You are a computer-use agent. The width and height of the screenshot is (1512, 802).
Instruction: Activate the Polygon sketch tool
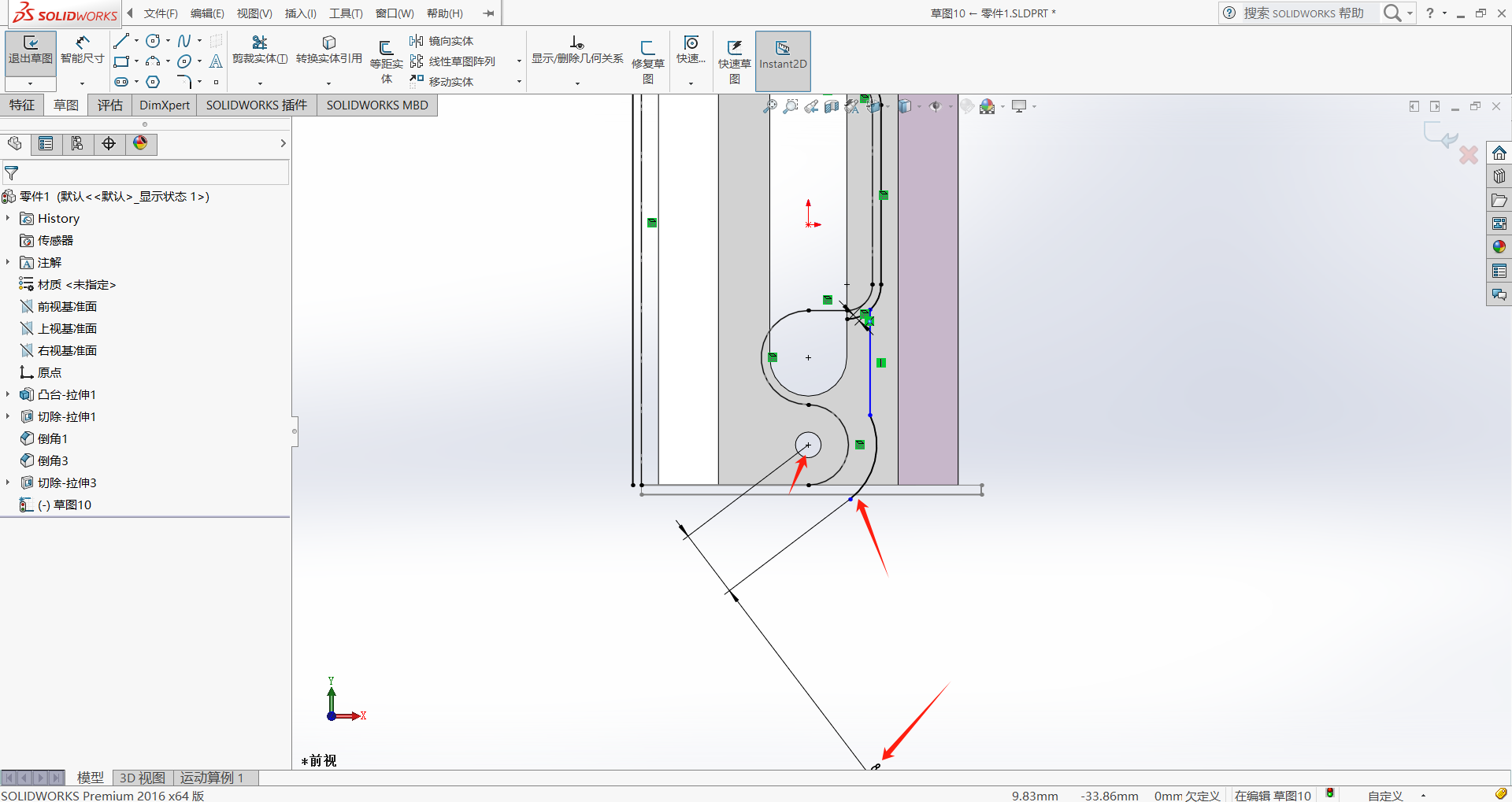[x=153, y=82]
